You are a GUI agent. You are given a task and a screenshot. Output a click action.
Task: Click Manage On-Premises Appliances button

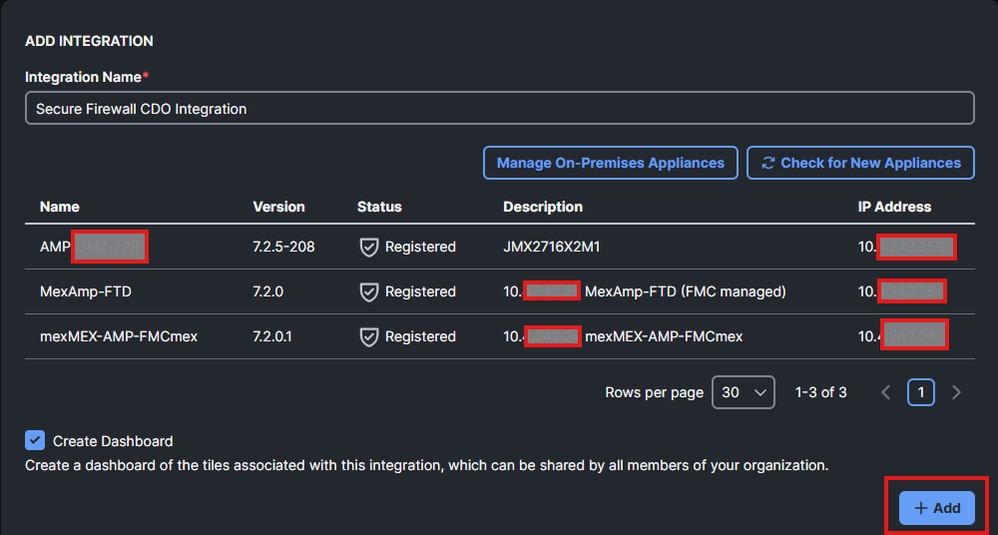click(610, 163)
